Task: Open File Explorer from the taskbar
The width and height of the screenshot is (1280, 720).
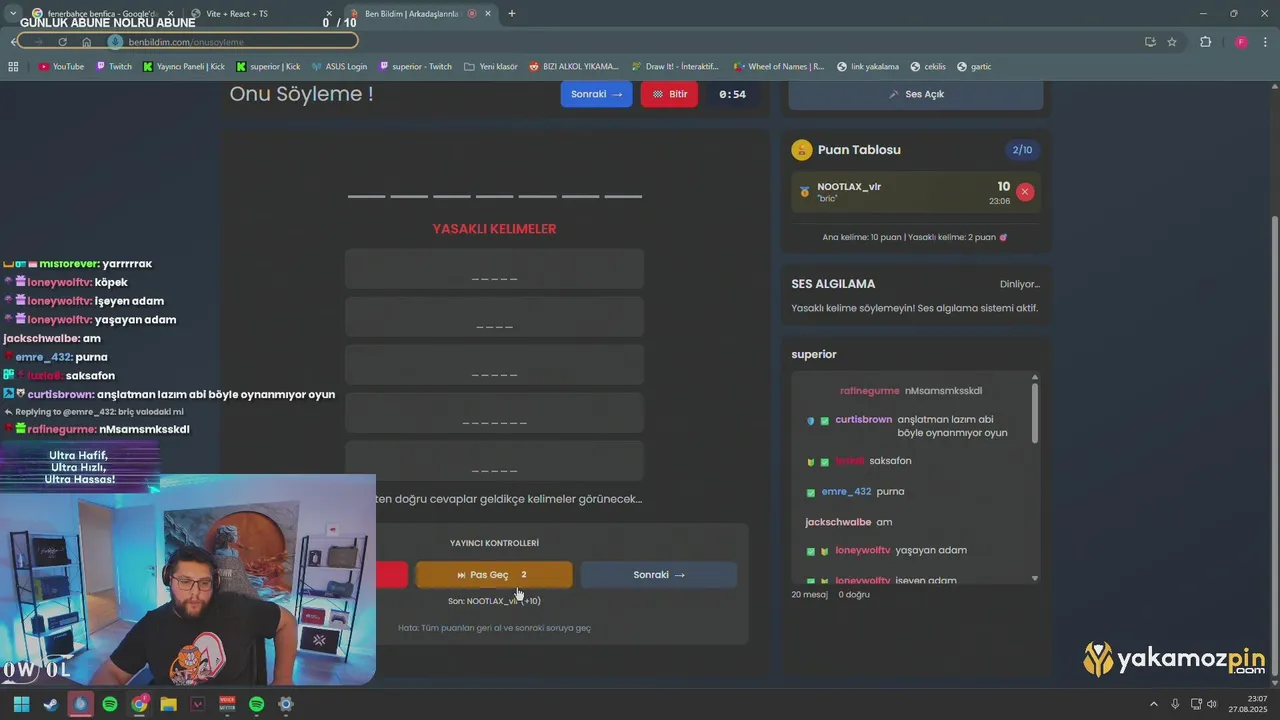Action: [168, 704]
